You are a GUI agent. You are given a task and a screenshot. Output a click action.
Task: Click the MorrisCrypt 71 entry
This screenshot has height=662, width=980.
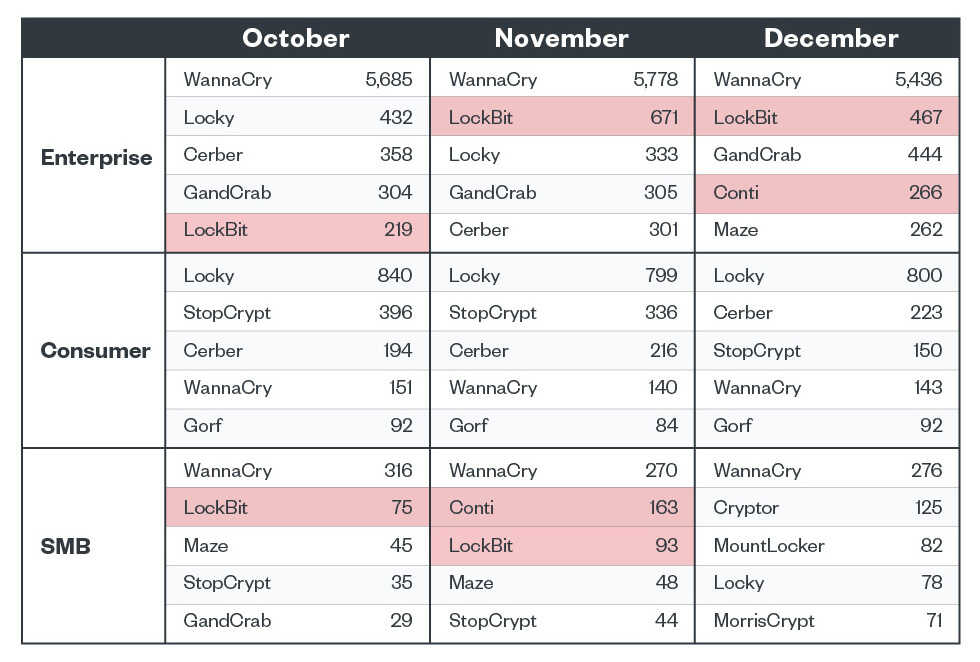(827, 621)
